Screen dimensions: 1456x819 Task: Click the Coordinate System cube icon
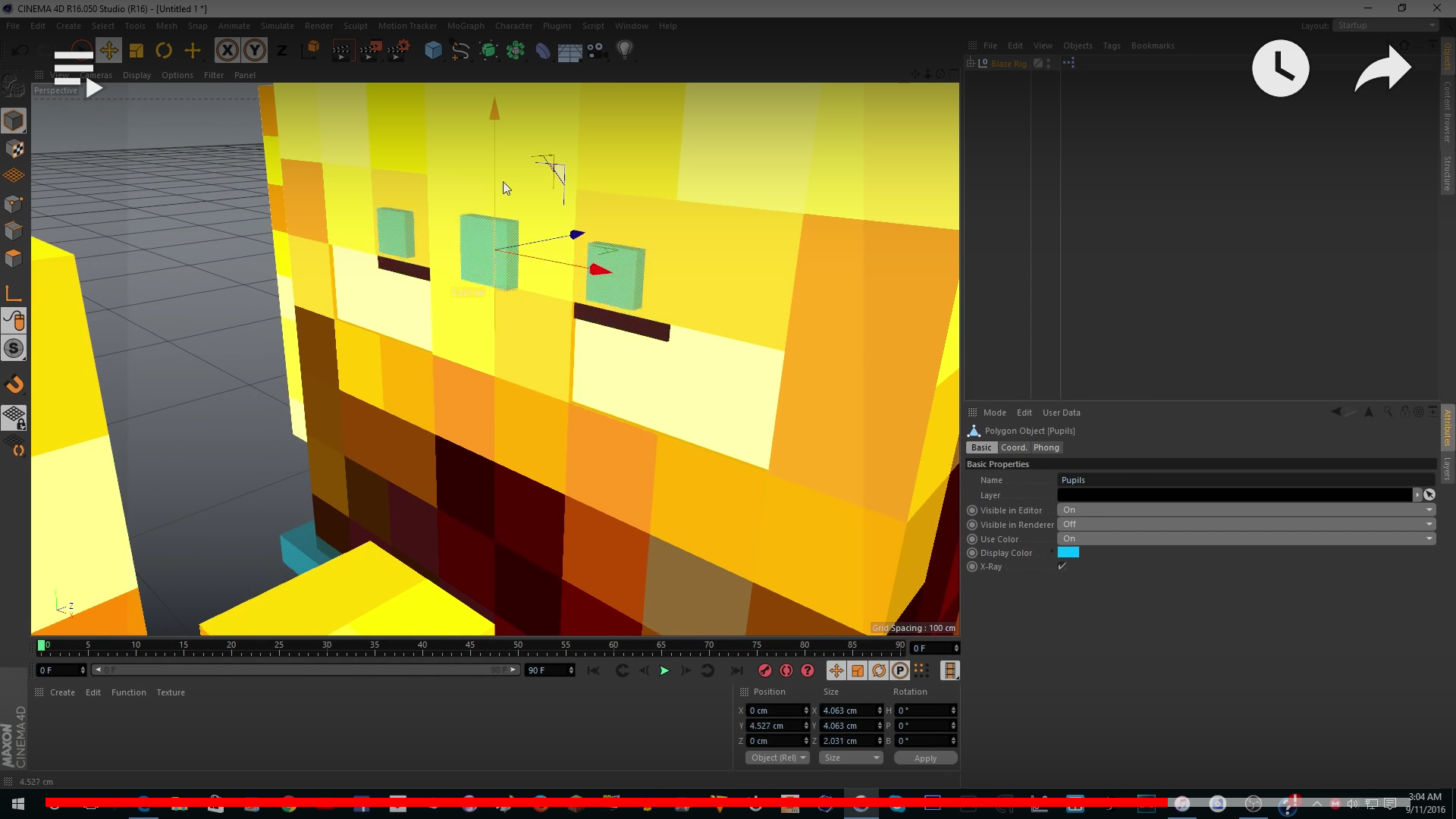(x=310, y=50)
